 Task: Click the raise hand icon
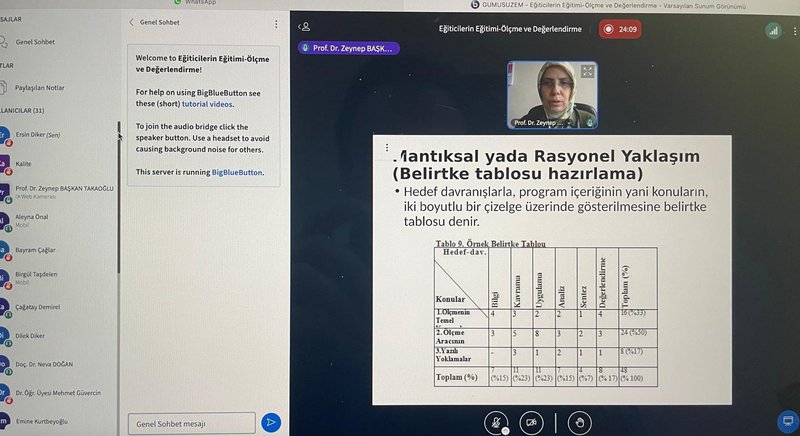576,423
